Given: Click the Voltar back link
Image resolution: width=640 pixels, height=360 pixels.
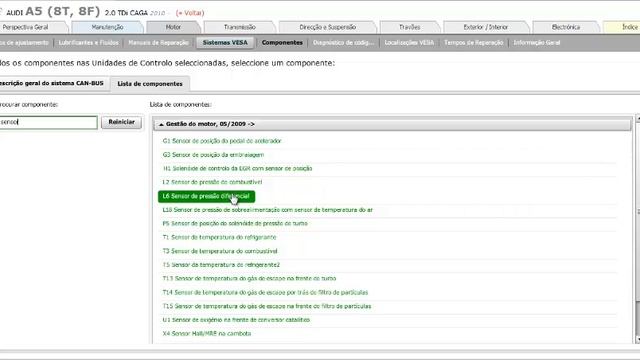Looking at the screenshot, I should point(190,13).
